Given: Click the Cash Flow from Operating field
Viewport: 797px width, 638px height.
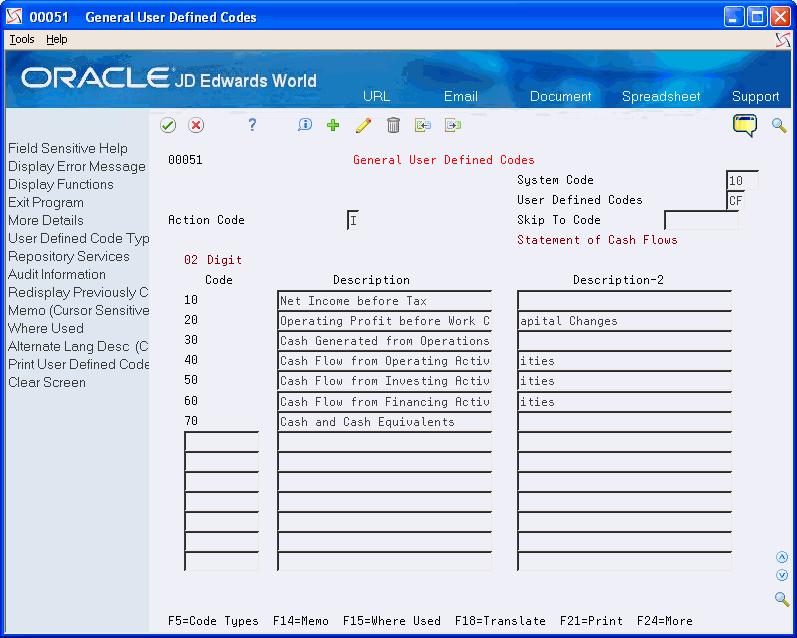Looking at the screenshot, I should pos(385,361).
